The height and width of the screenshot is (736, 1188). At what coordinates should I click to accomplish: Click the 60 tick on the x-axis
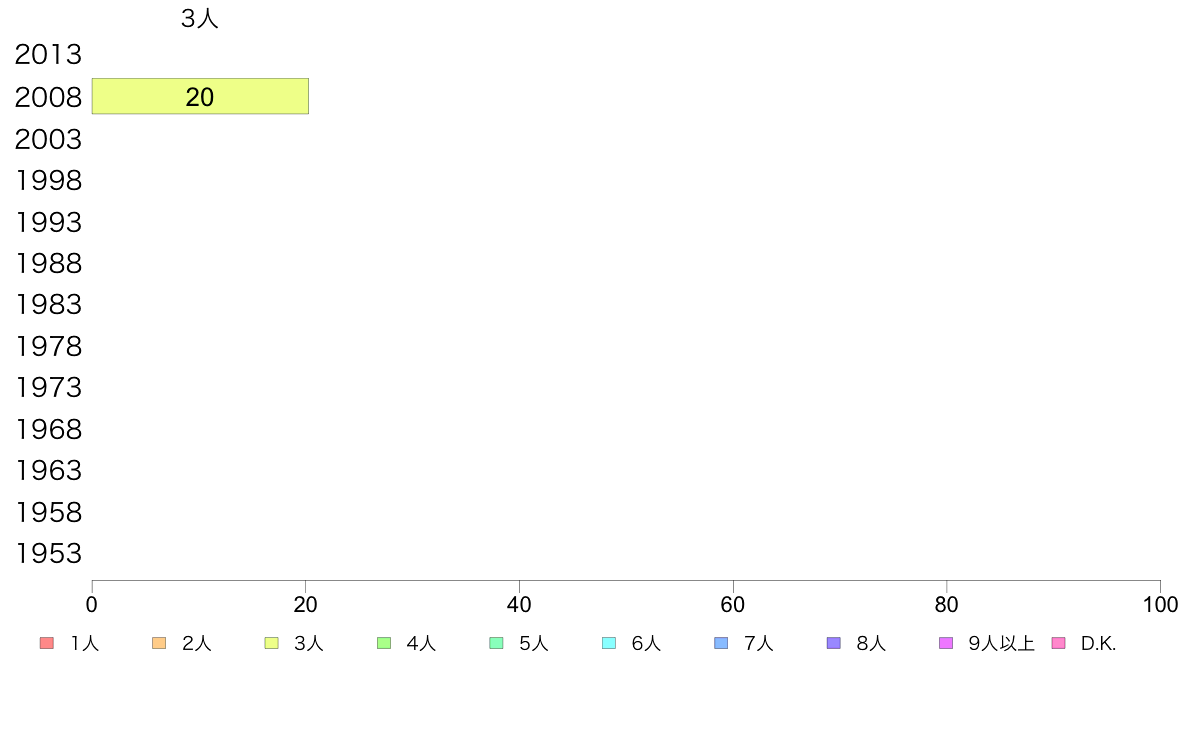click(x=733, y=605)
